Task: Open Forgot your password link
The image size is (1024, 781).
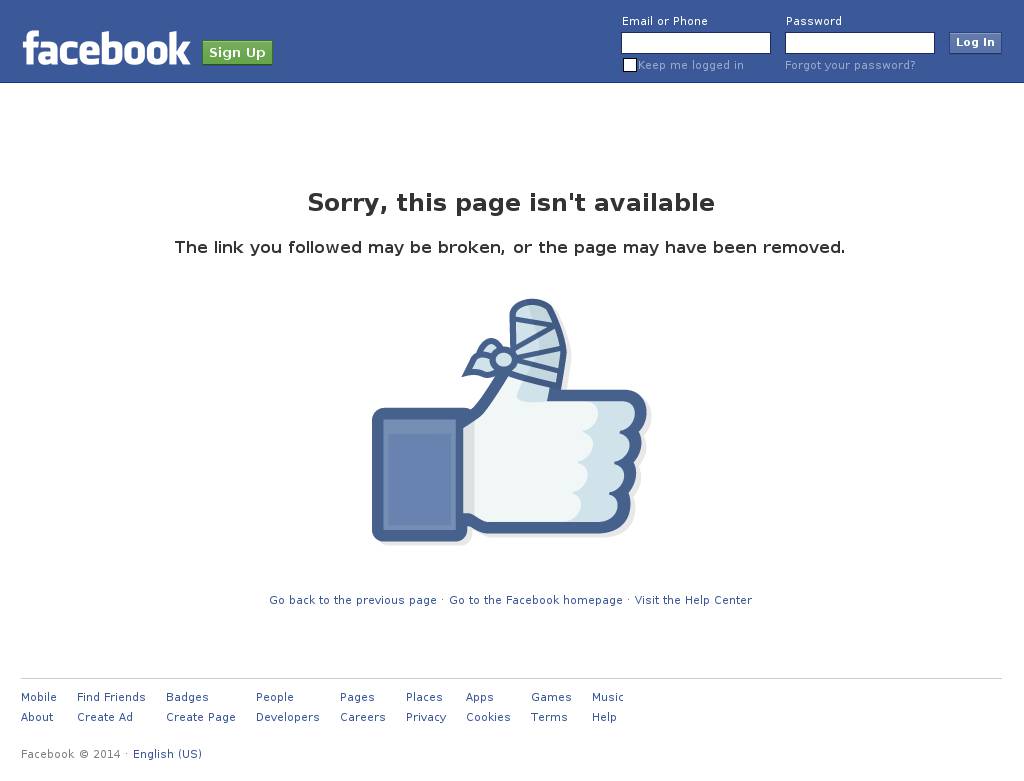Action: click(x=850, y=65)
